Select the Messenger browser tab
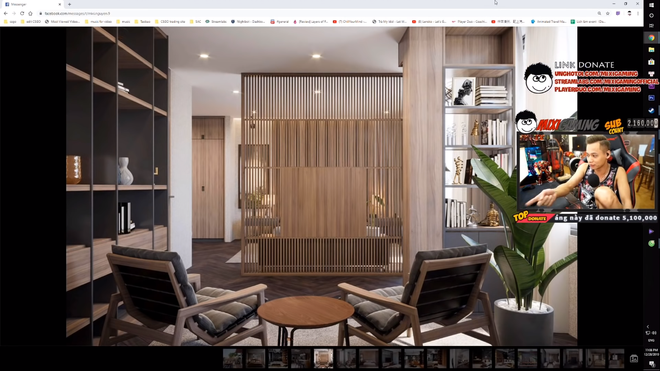This screenshot has height=371, width=660. [x=32, y=4]
